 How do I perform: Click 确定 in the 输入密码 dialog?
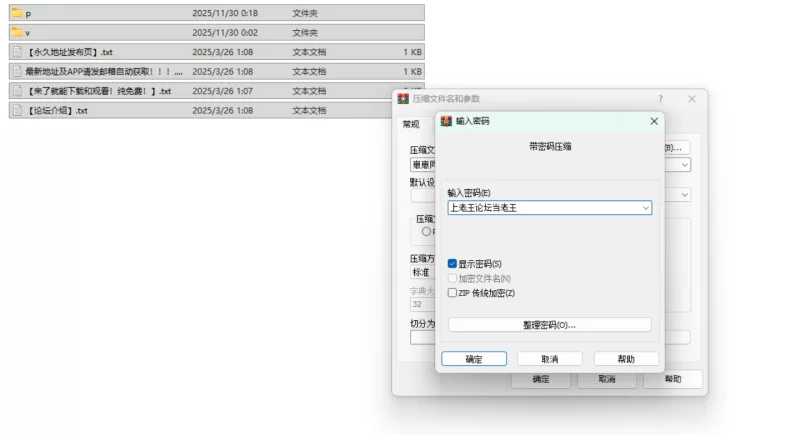(474, 359)
